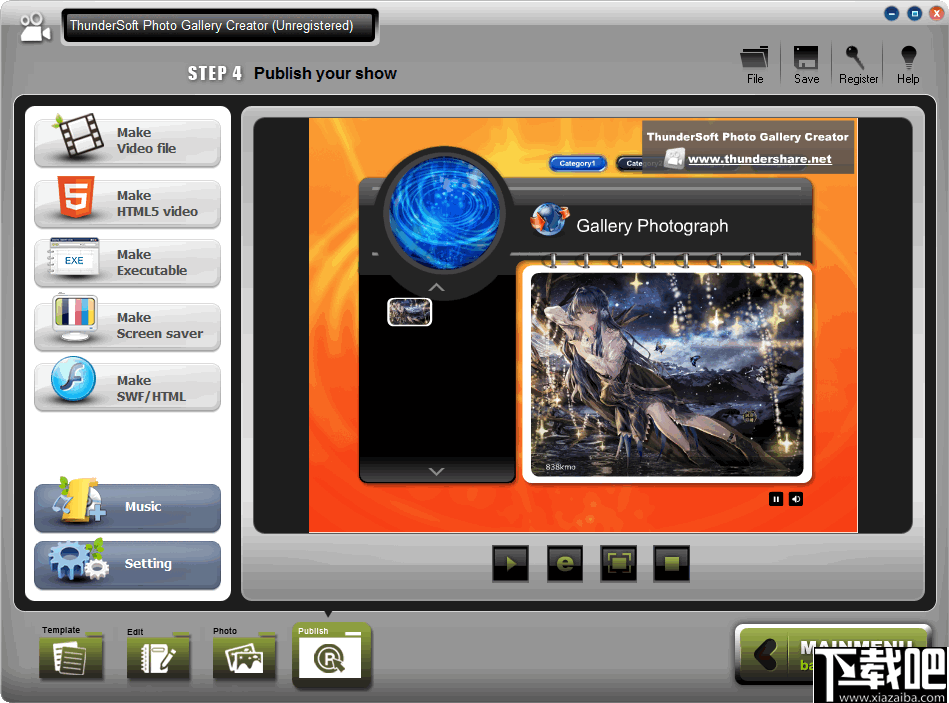Image resolution: width=949 pixels, height=703 pixels.
Task: Choose Make HTML5 video output
Action: pyautogui.click(x=127, y=204)
